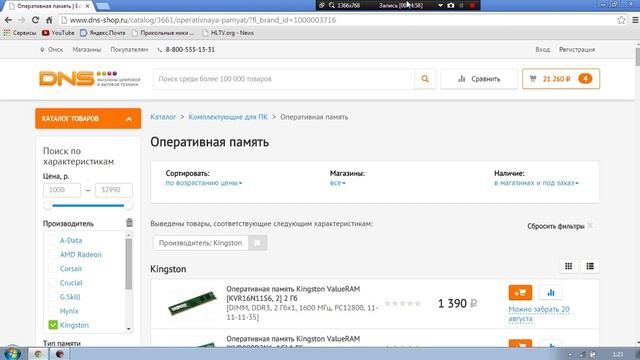Open the Магазины все dropdown
640x360 pixels.
338,183
